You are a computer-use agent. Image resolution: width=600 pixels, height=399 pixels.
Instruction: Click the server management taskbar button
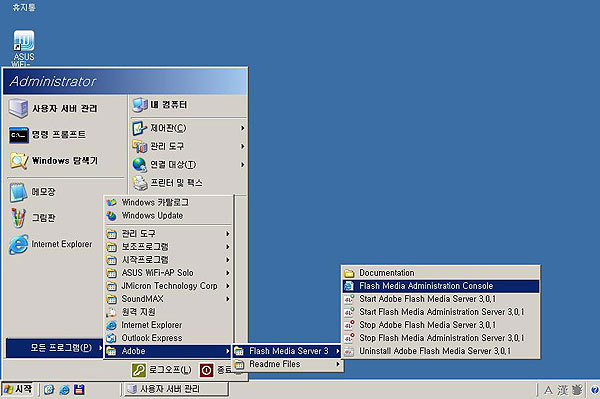coord(176,389)
